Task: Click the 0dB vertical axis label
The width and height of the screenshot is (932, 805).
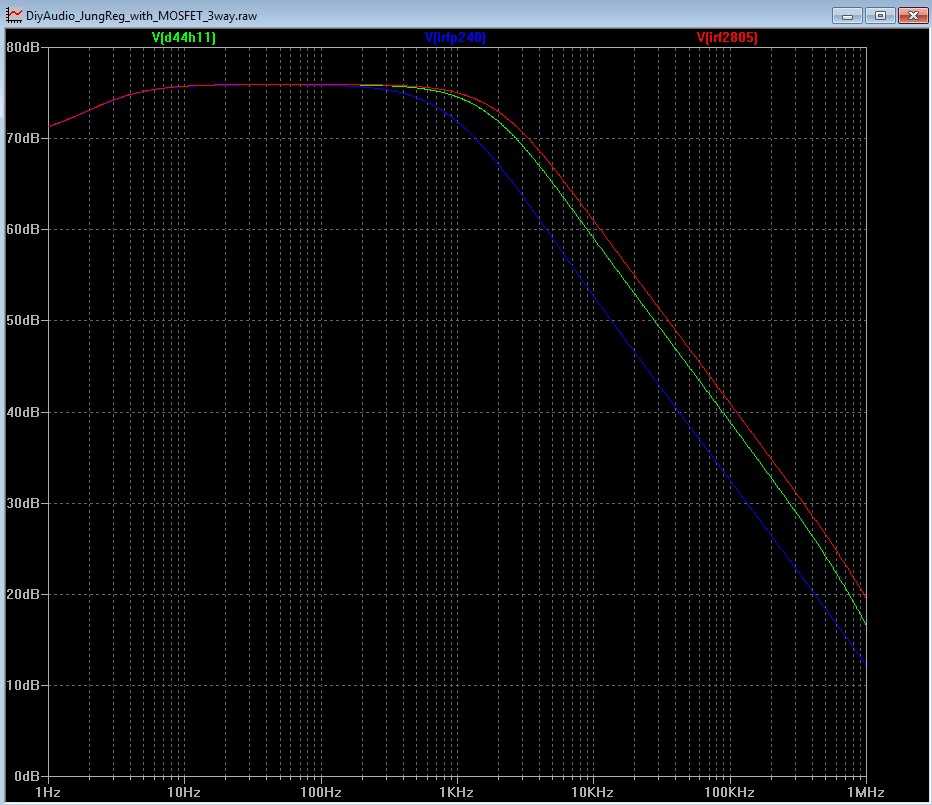Action: [x=27, y=776]
